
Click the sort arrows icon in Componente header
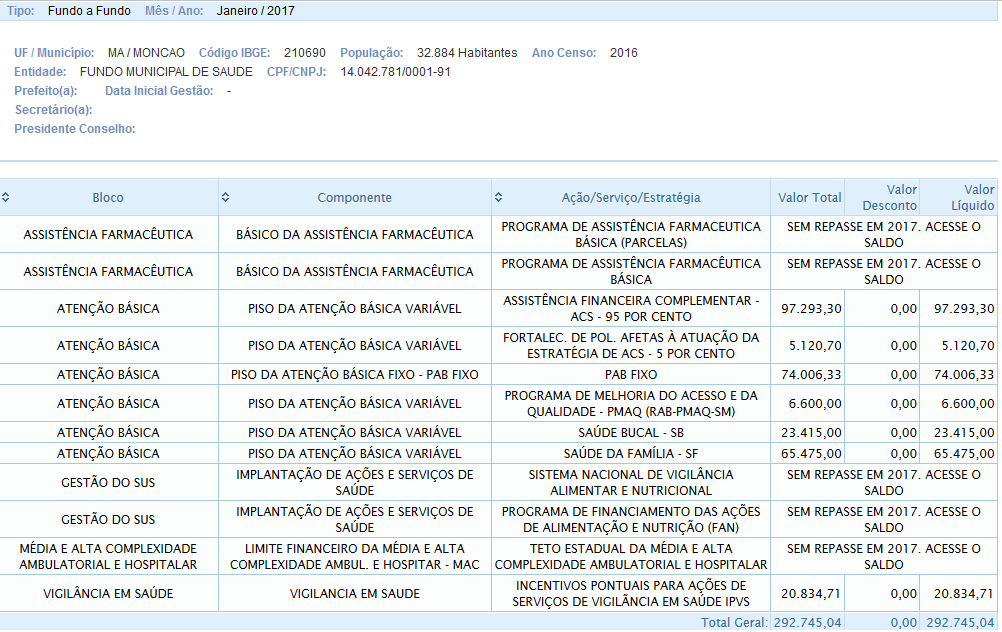coord(225,197)
